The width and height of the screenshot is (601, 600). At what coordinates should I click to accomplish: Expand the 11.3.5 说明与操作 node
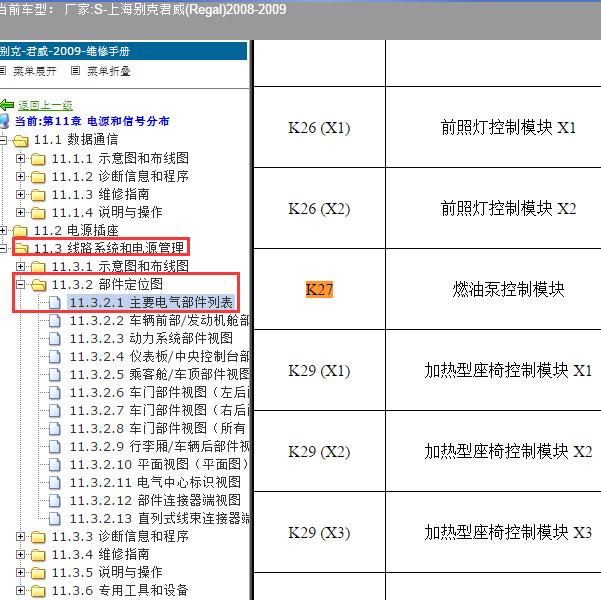pos(20,572)
